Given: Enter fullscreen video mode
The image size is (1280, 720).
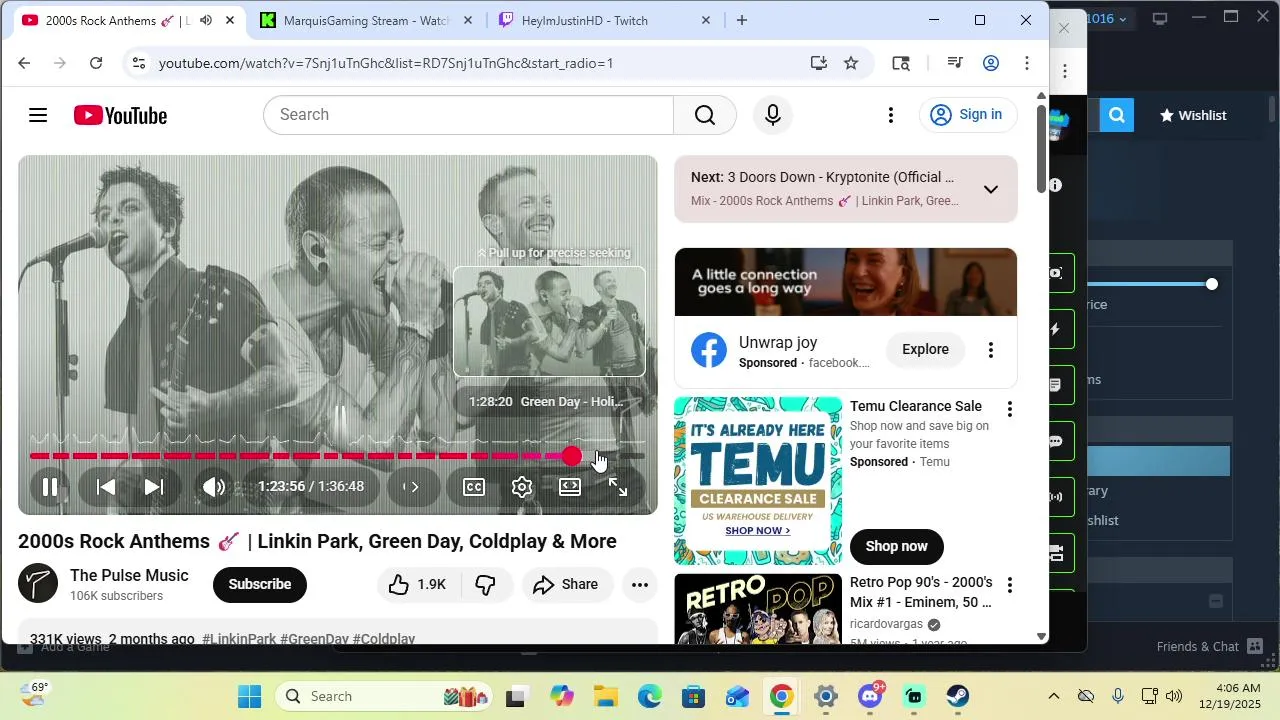Looking at the screenshot, I should [618, 487].
